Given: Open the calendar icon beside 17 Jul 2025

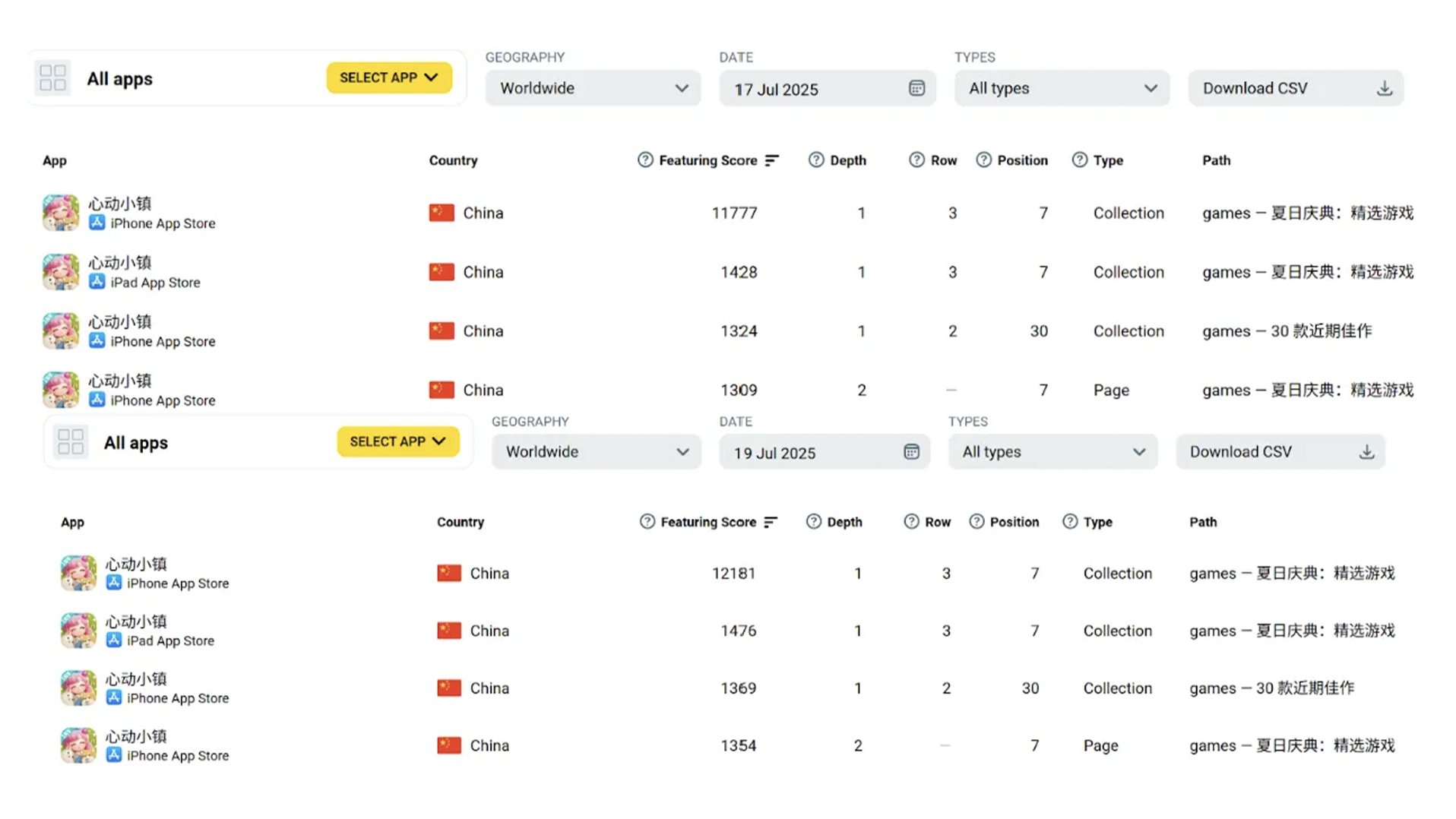Looking at the screenshot, I should pyautogui.click(x=916, y=88).
